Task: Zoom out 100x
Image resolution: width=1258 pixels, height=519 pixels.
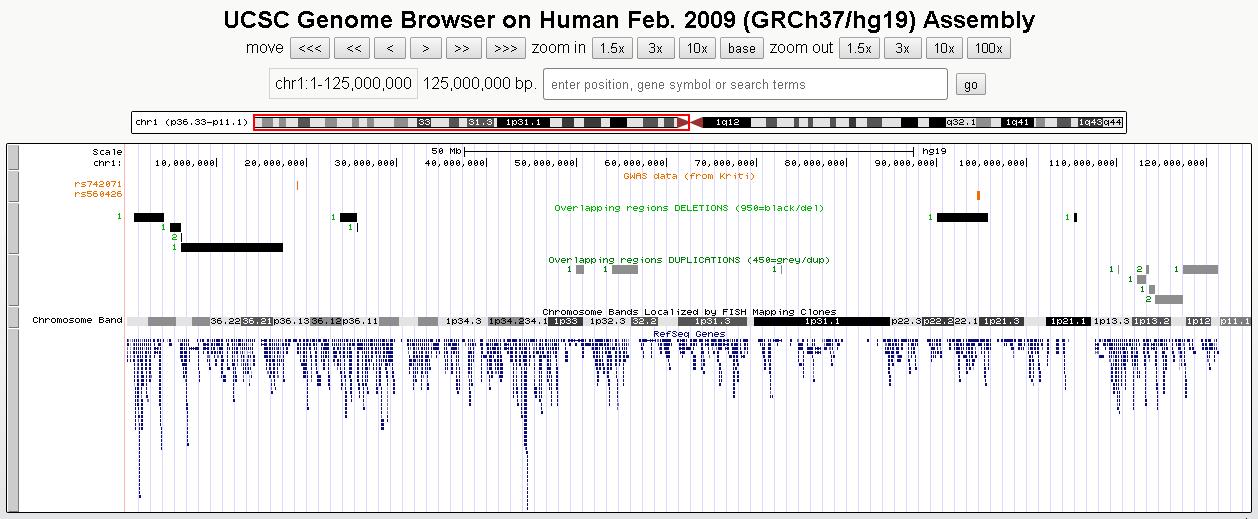Action: 988,48
